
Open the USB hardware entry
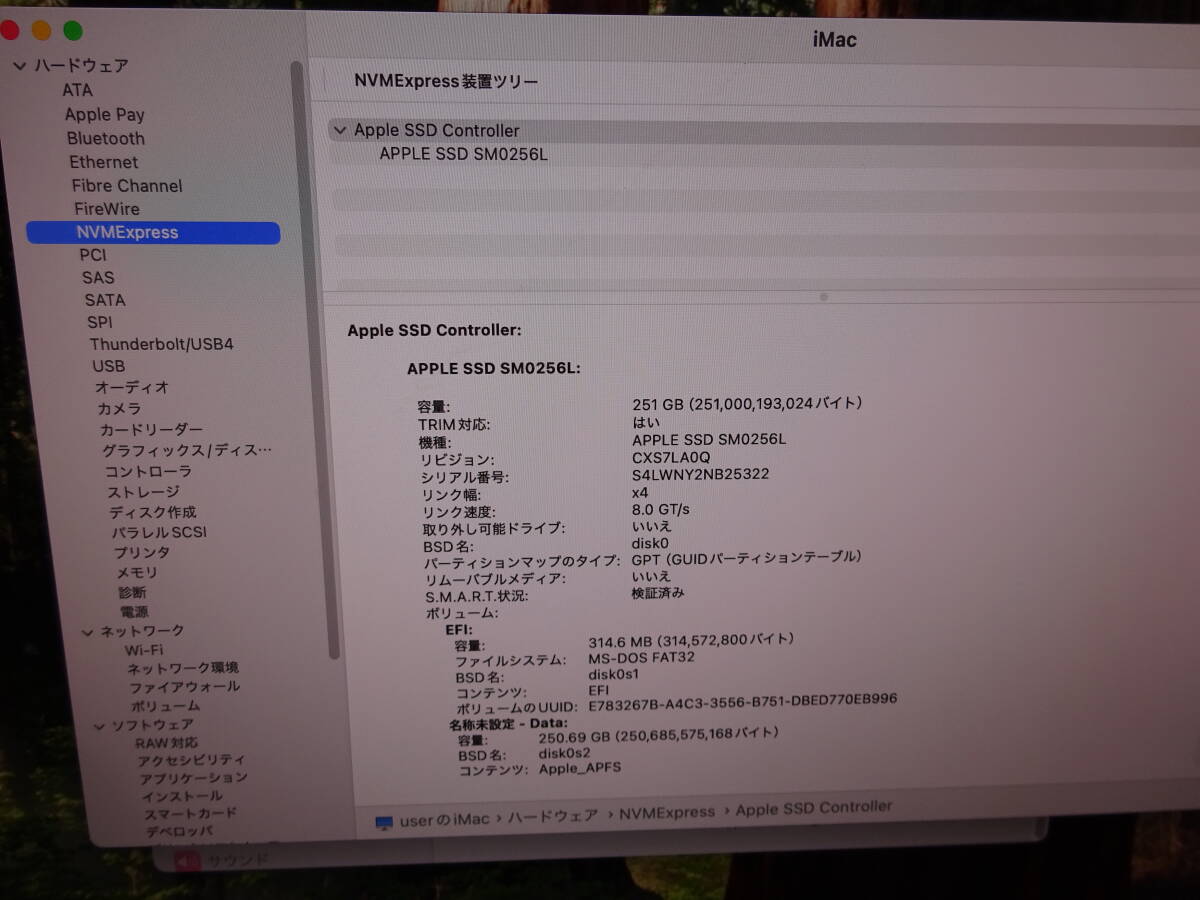pos(108,366)
